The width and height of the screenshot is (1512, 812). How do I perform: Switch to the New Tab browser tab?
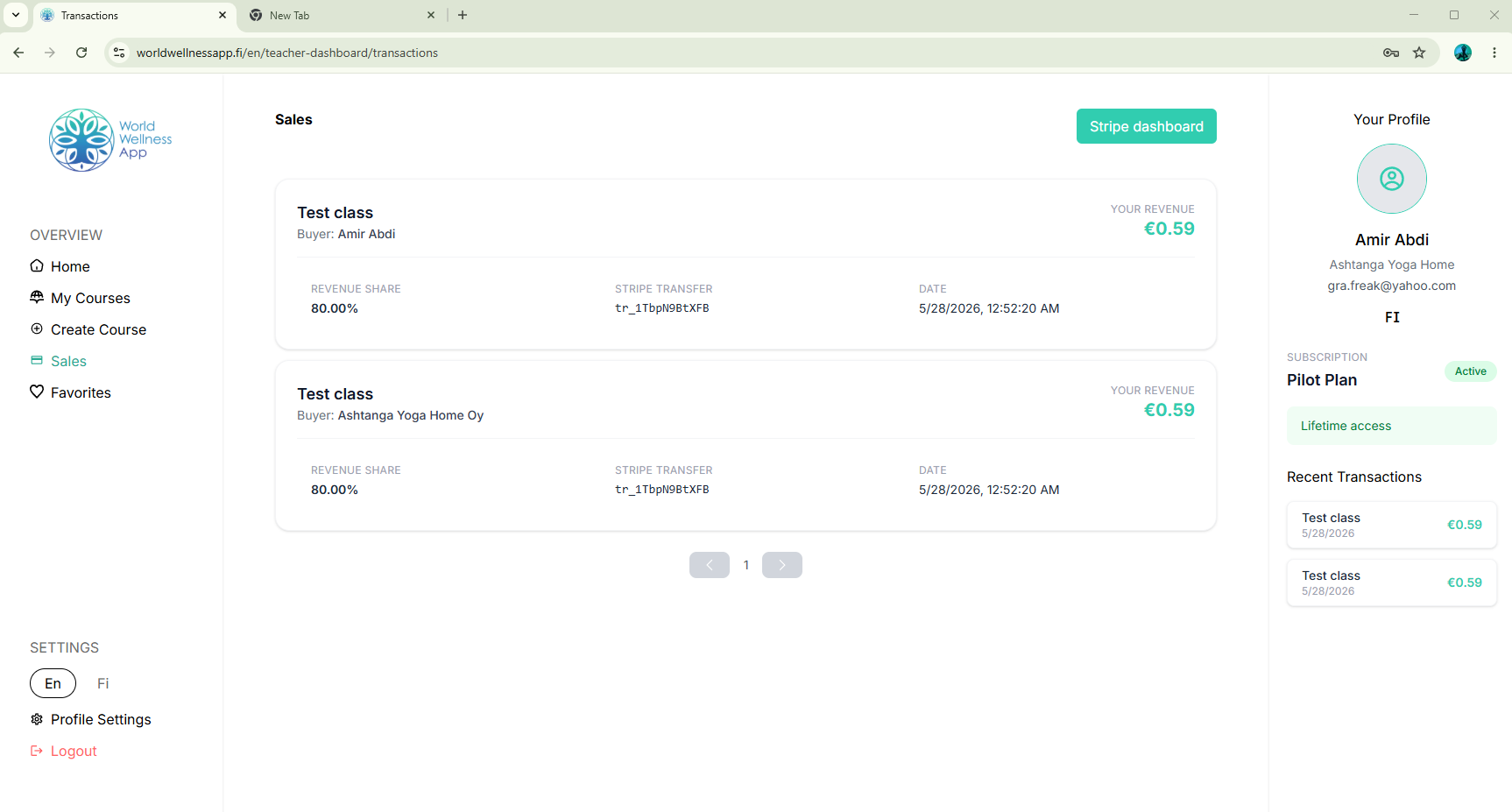(342, 15)
